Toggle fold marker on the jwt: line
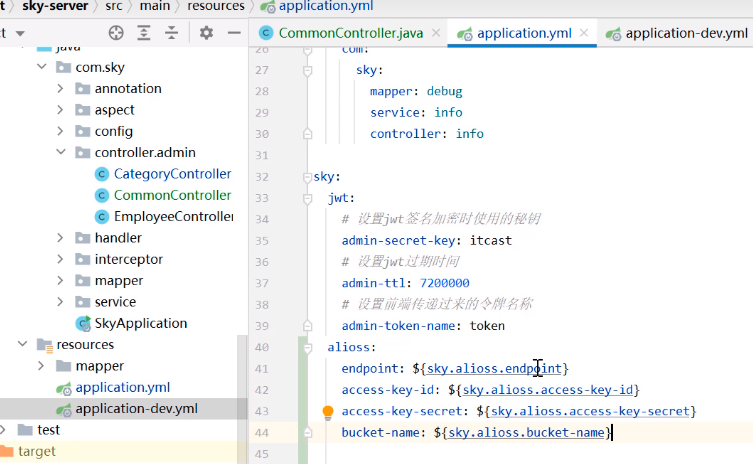Image resolution: width=753 pixels, height=464 pixels. click(307, 198)
